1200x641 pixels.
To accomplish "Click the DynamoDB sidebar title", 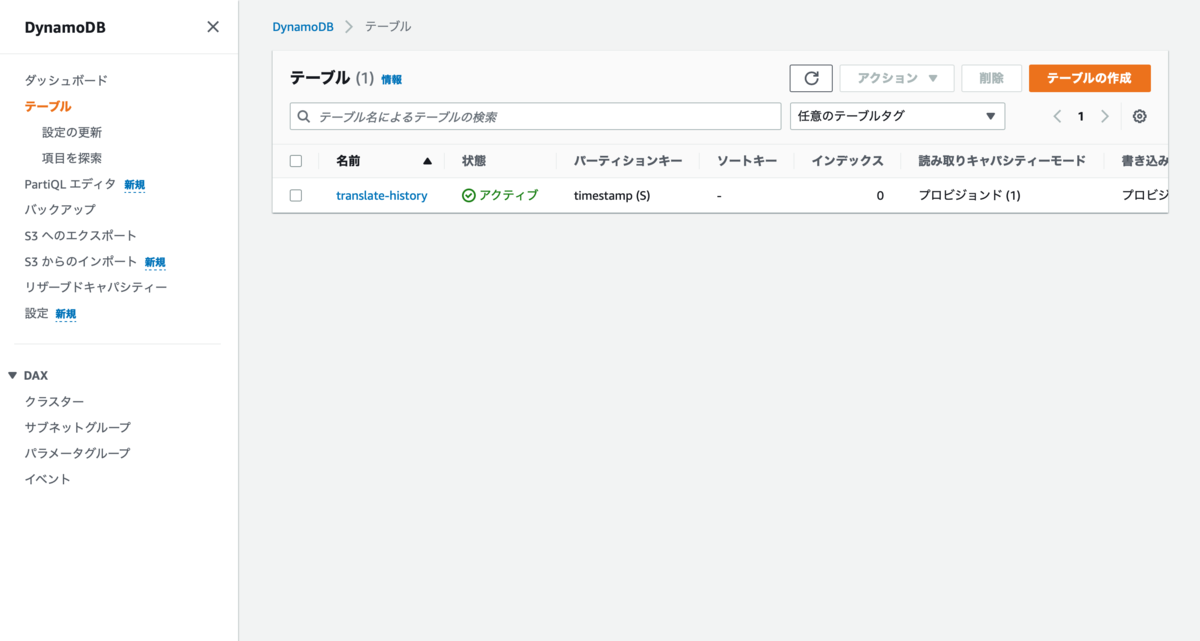I will tap(65, 28).
